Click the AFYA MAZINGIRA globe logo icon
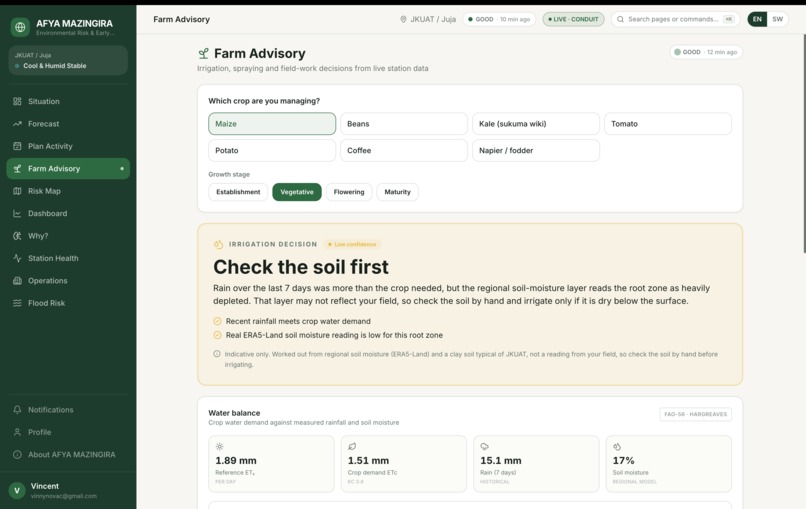 pos(20,27)
